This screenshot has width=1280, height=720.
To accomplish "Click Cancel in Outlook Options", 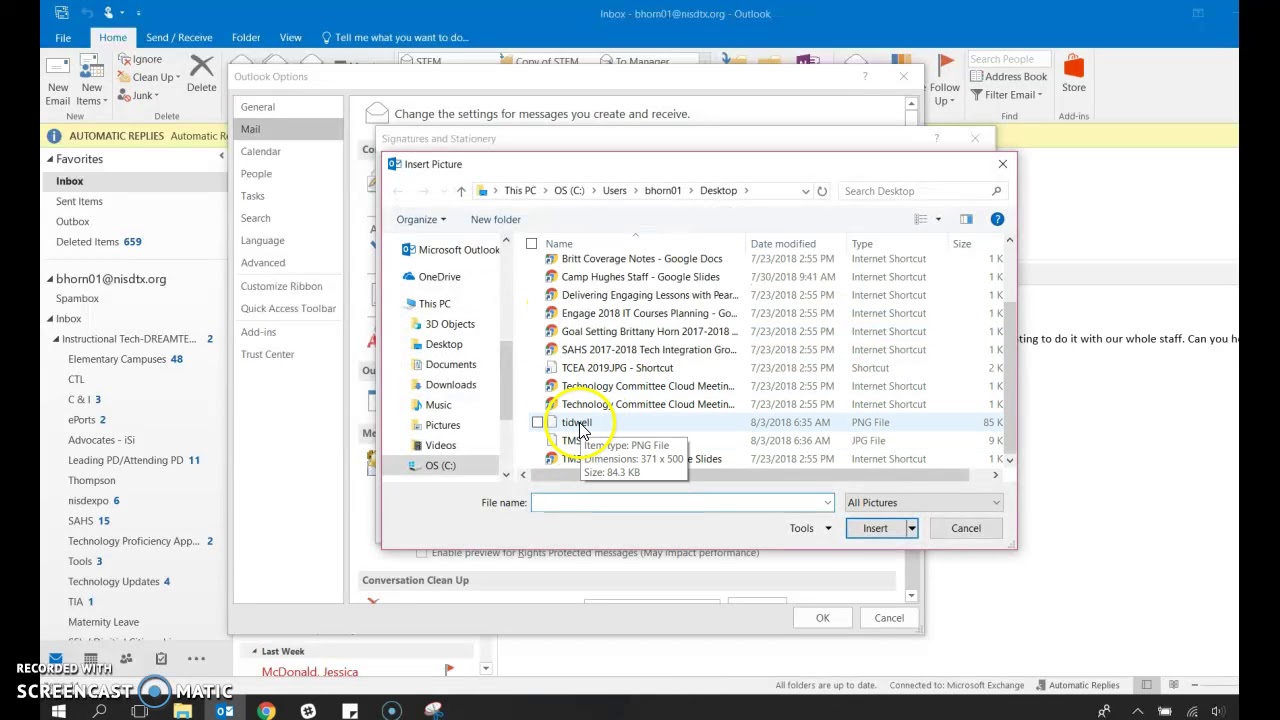I will coord(889,618).
